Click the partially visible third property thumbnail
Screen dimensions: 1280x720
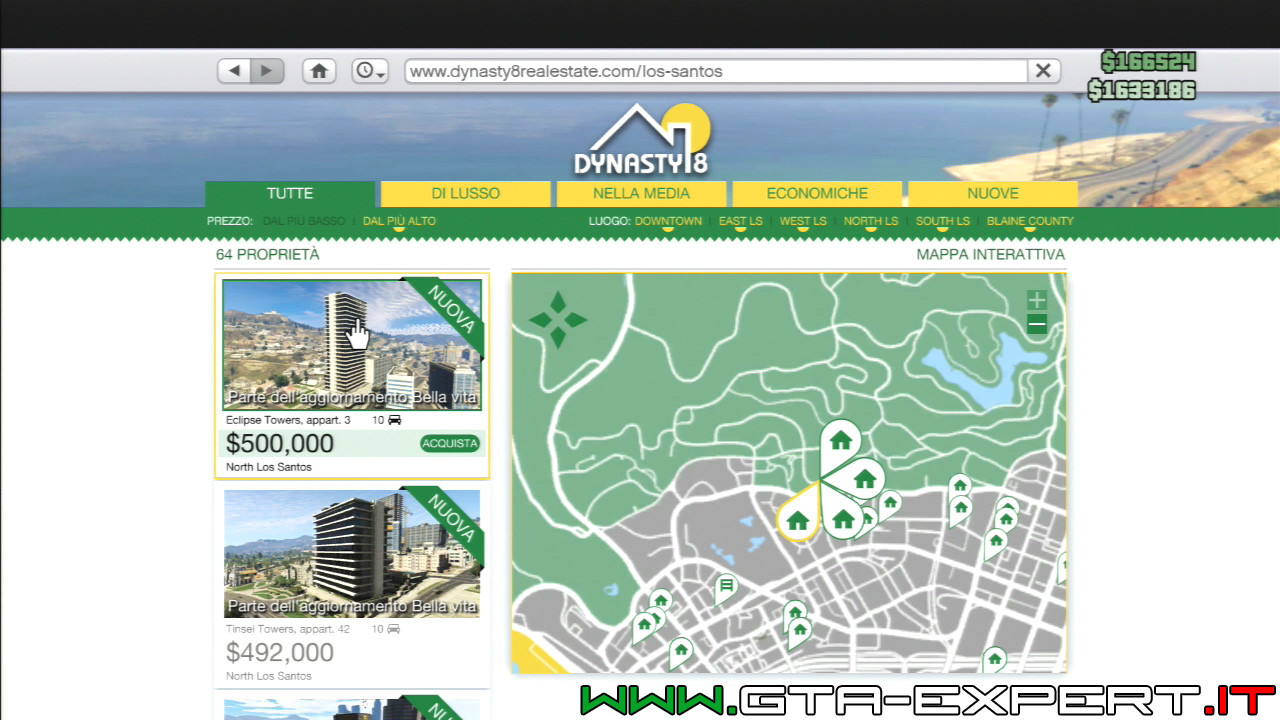coord(352,709)
